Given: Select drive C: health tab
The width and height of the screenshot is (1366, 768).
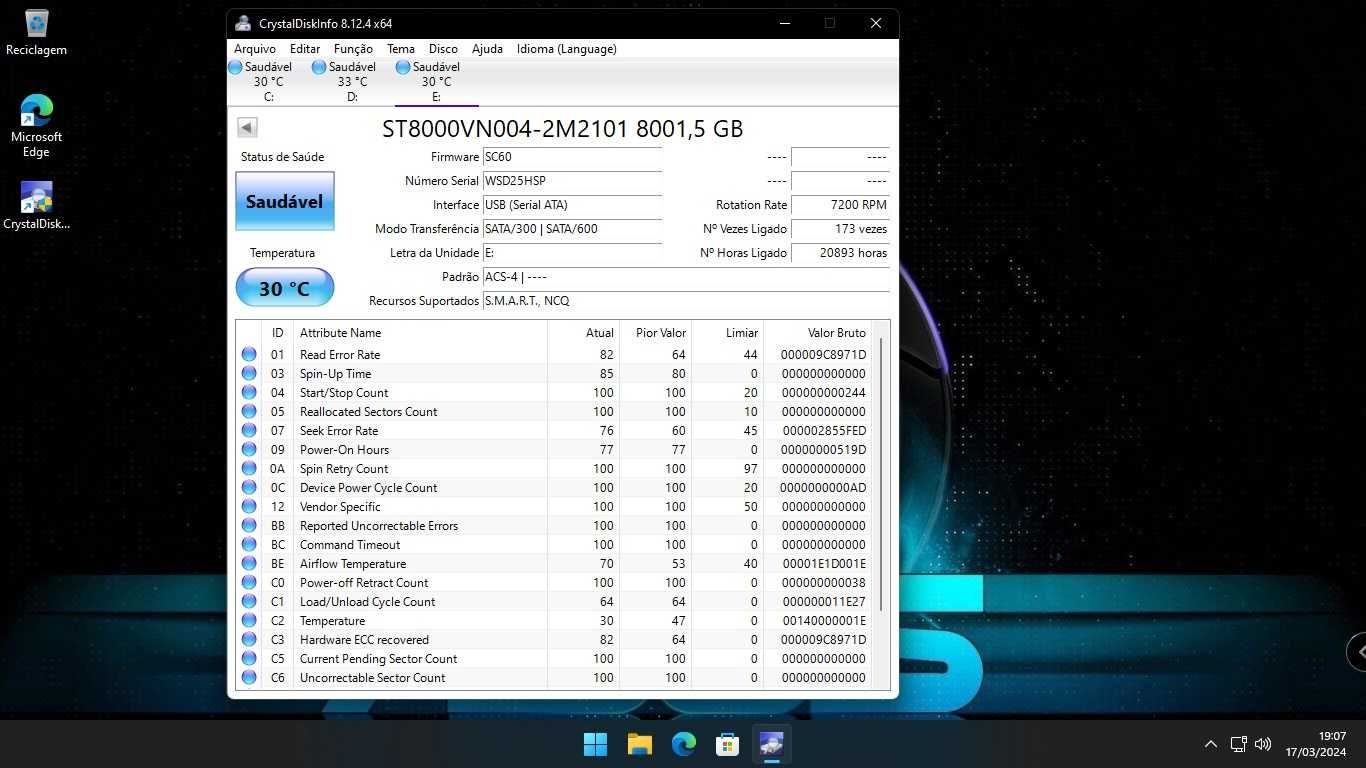Looking at the screenshot, I should tap(268, 81).
